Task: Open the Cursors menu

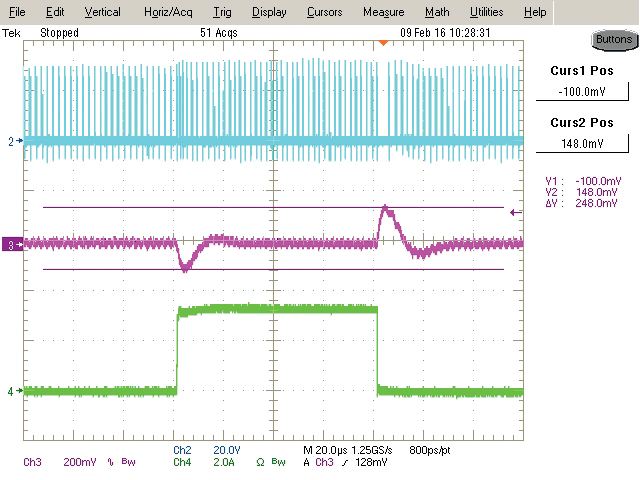Action: (324, 12)
